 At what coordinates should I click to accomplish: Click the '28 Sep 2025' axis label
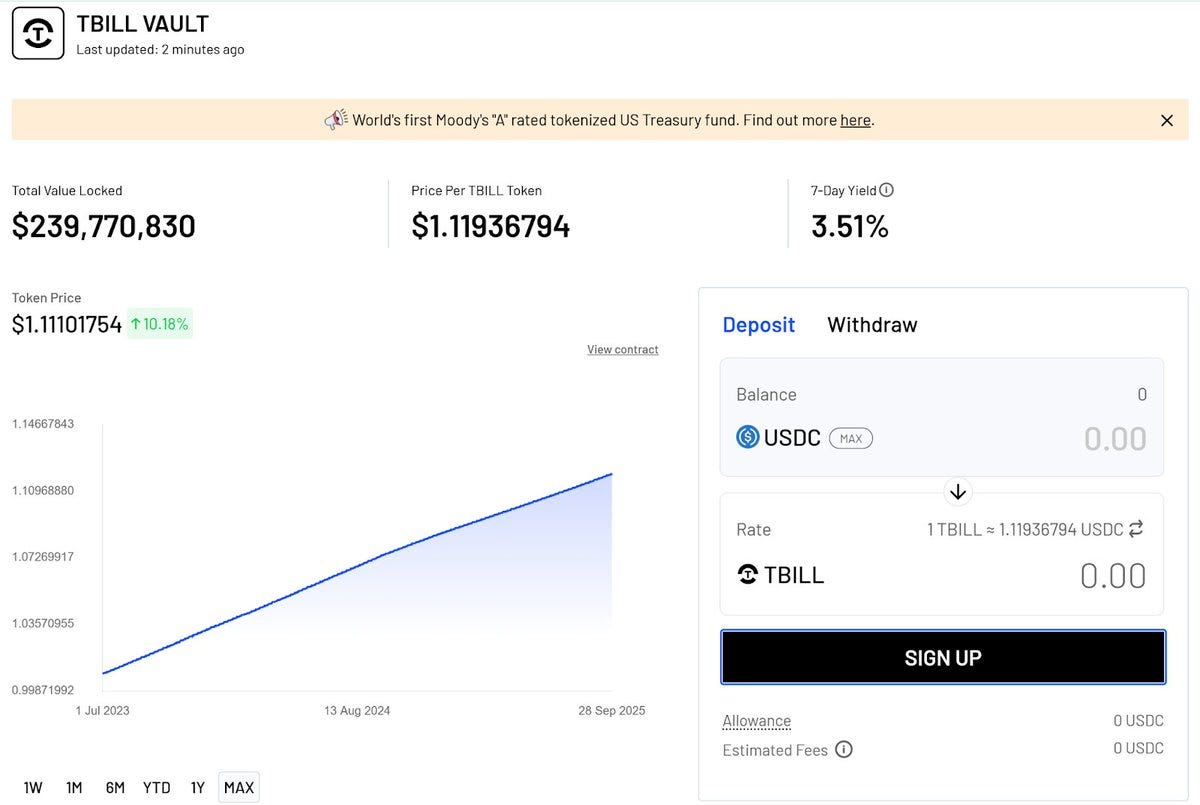(612, 711)
